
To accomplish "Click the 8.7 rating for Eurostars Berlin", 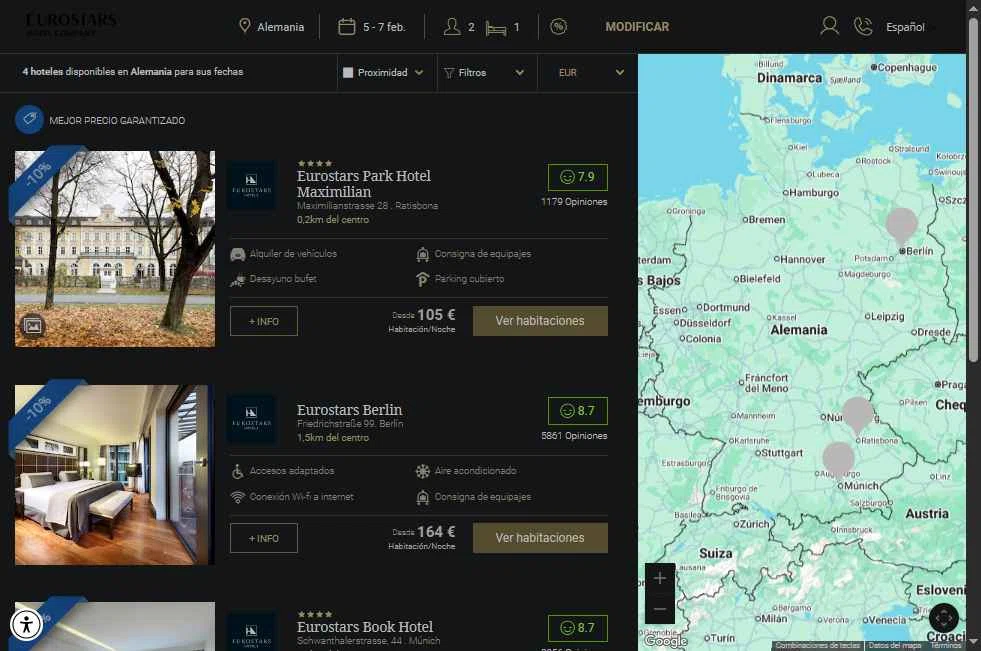I will 577,411.
